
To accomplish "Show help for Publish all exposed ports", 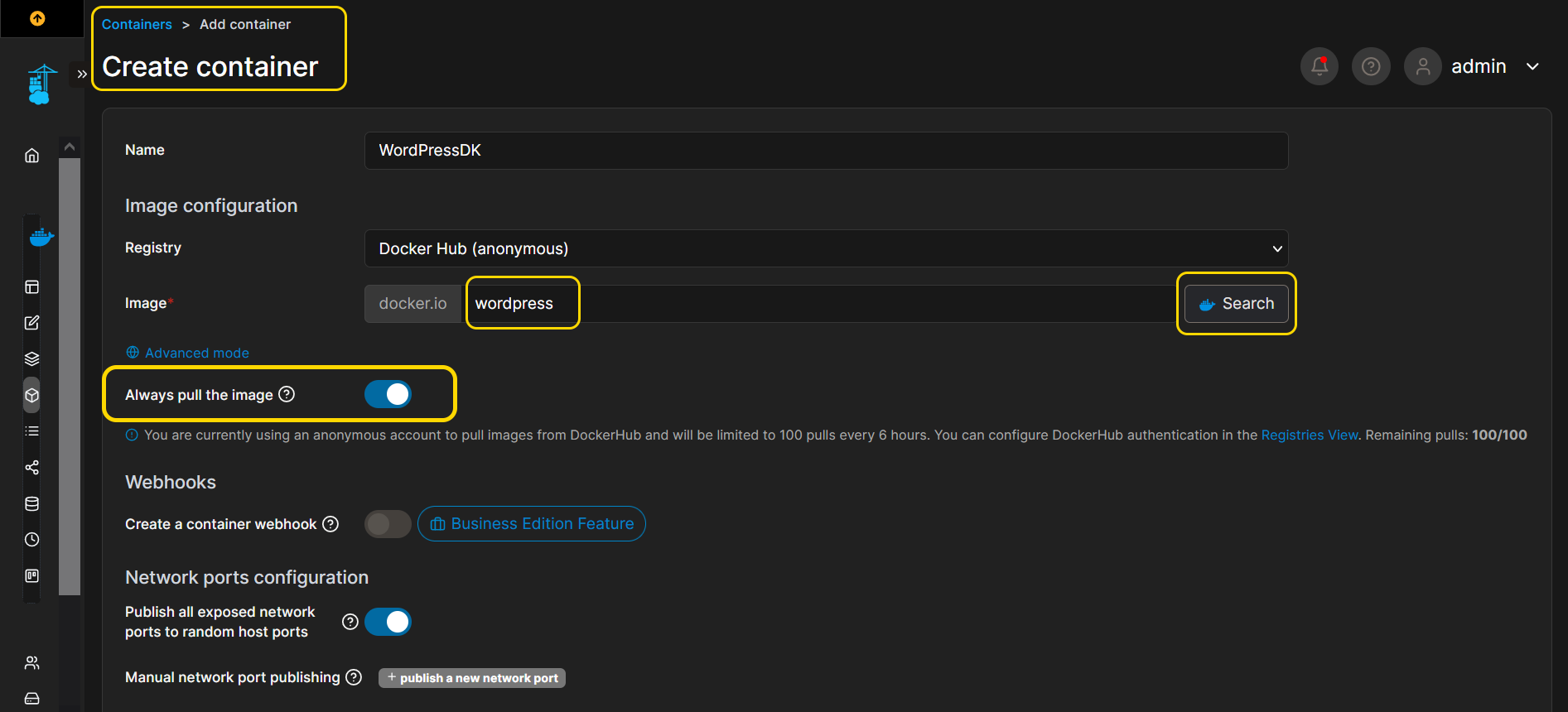I will tap(350, 622).
